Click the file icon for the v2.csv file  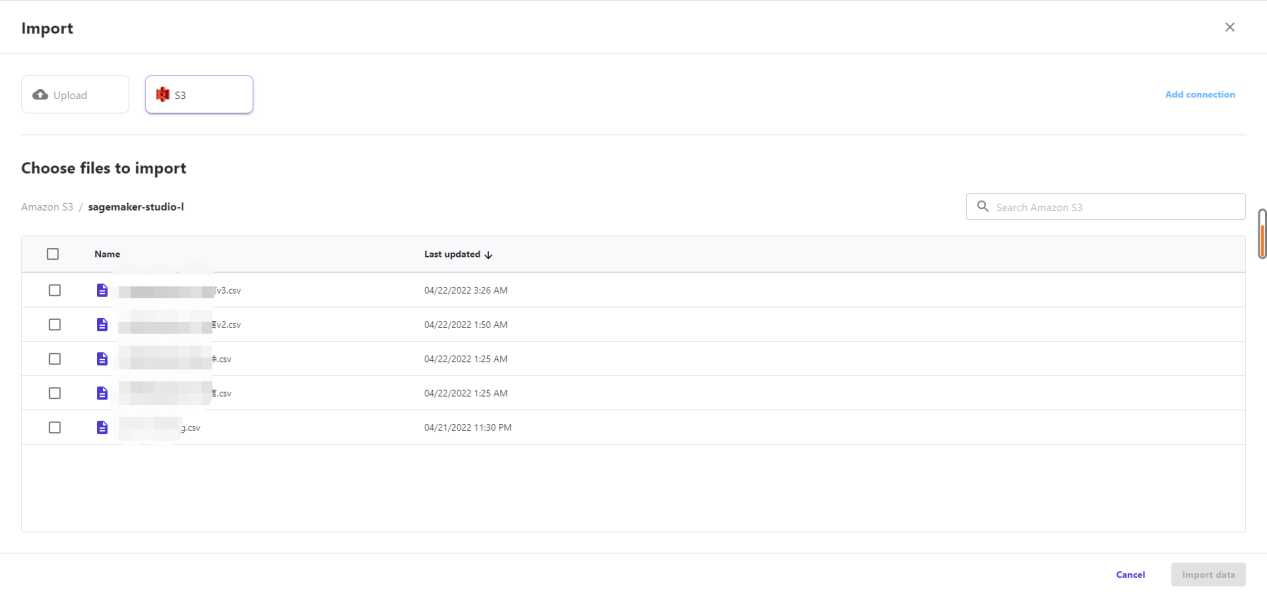pos(102,325)
